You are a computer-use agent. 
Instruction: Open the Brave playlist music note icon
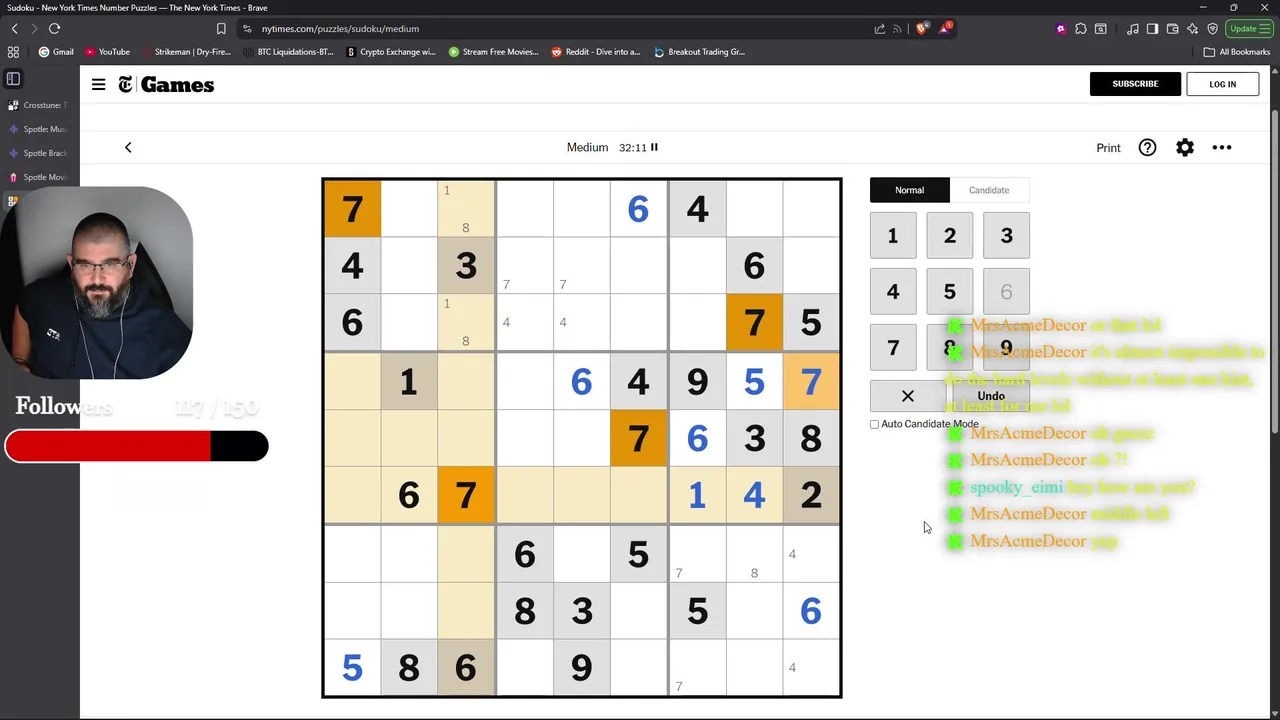(x=1133, y=29)
